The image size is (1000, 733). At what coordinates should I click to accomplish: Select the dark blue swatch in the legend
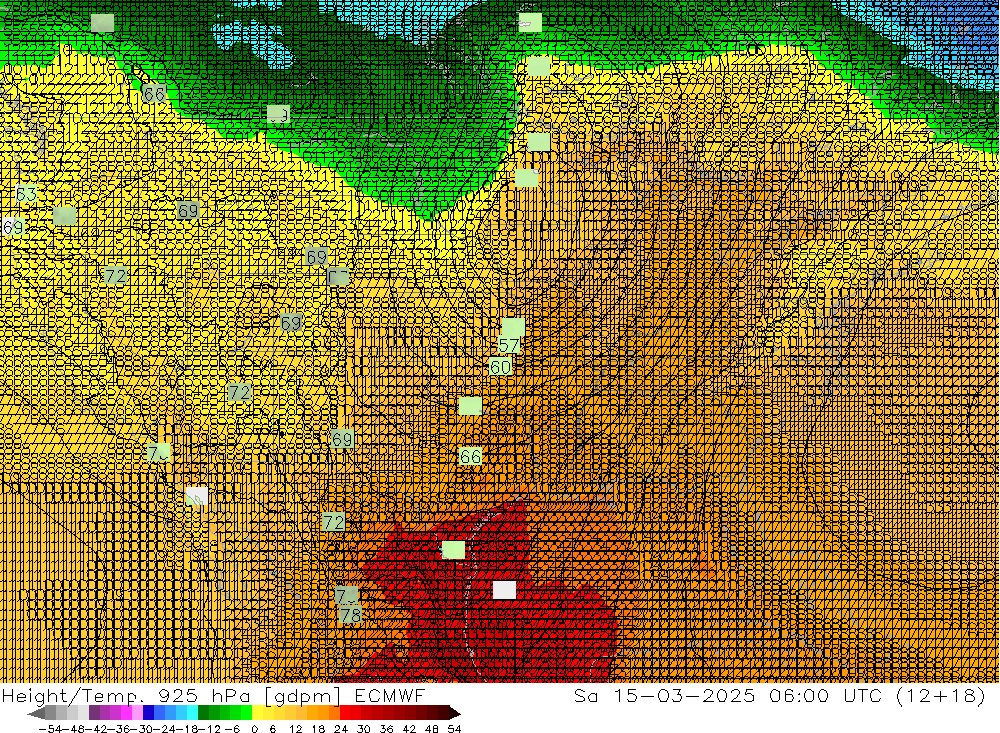[x=149, y=713]
